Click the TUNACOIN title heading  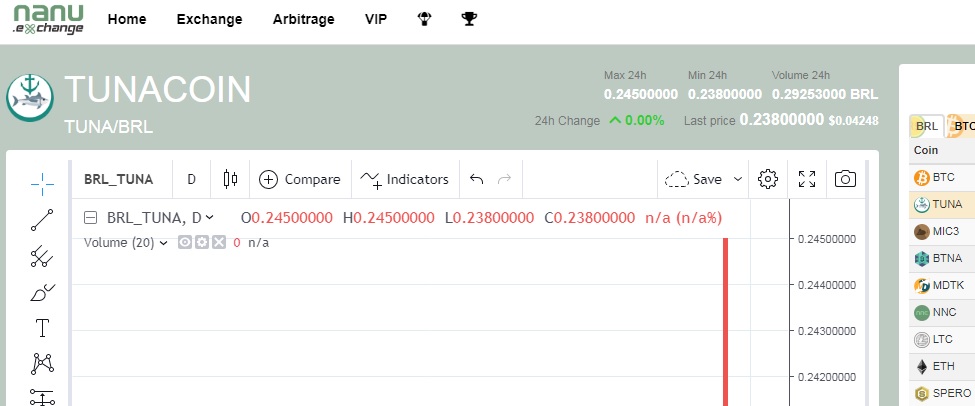[158, 90]
